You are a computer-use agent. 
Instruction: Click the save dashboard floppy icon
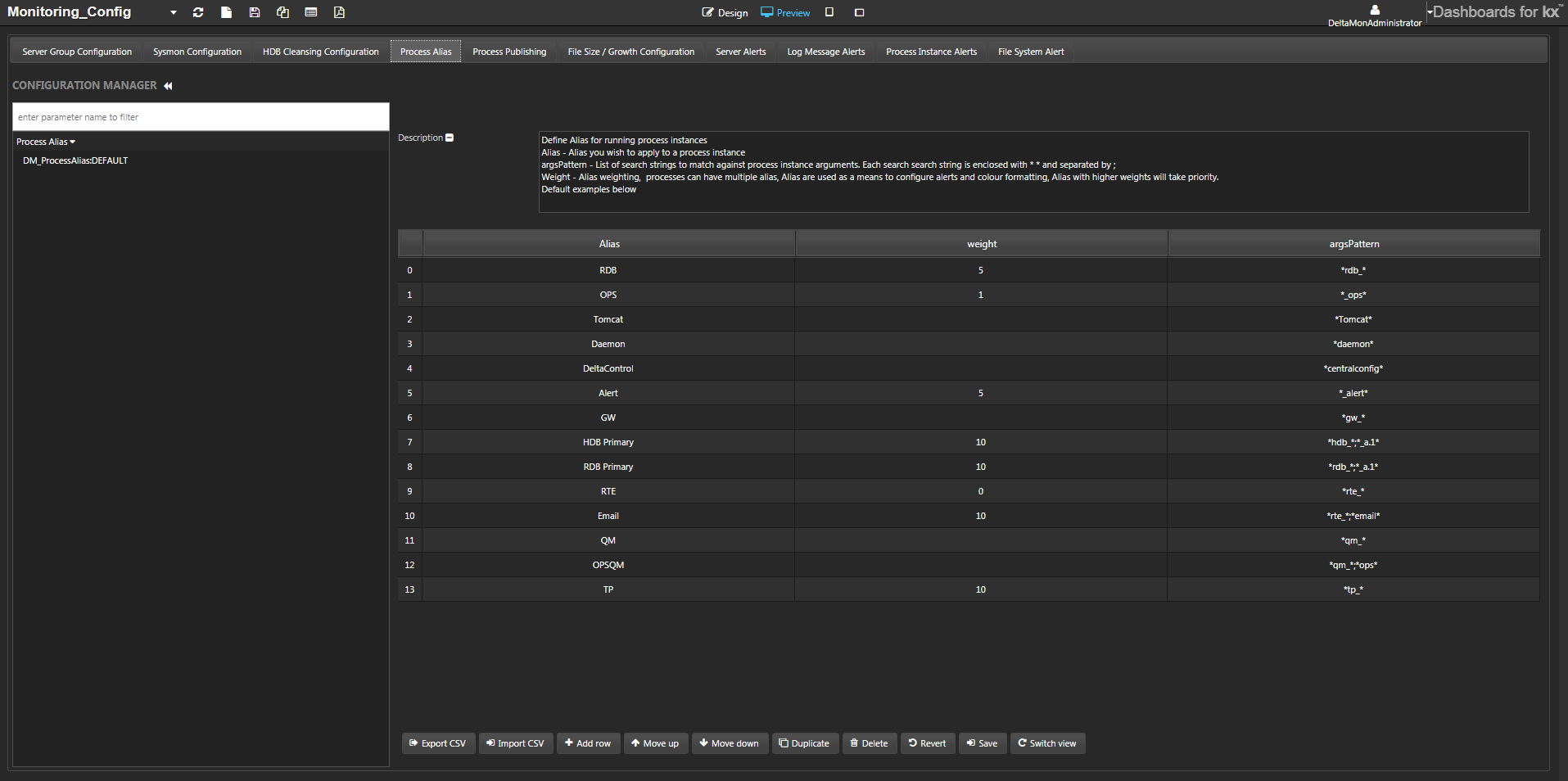pos(255,12)
